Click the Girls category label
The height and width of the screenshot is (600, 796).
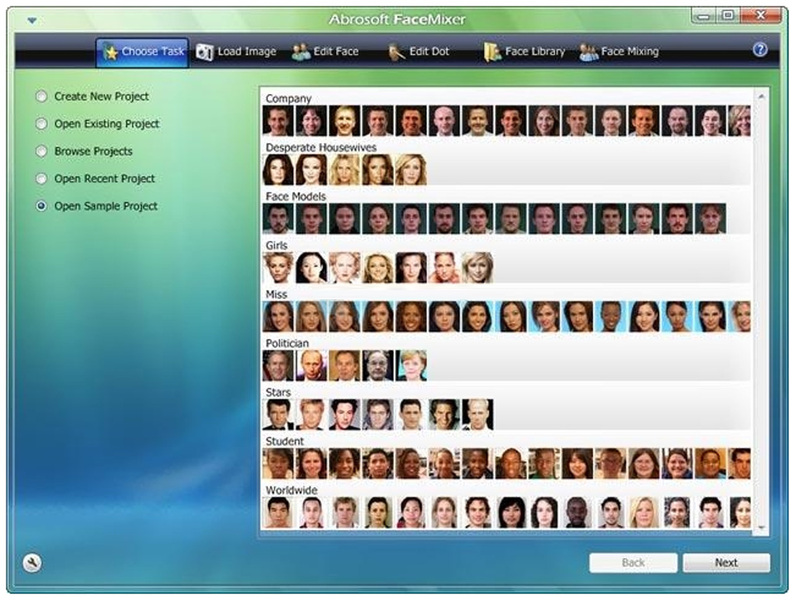point(276,246)
